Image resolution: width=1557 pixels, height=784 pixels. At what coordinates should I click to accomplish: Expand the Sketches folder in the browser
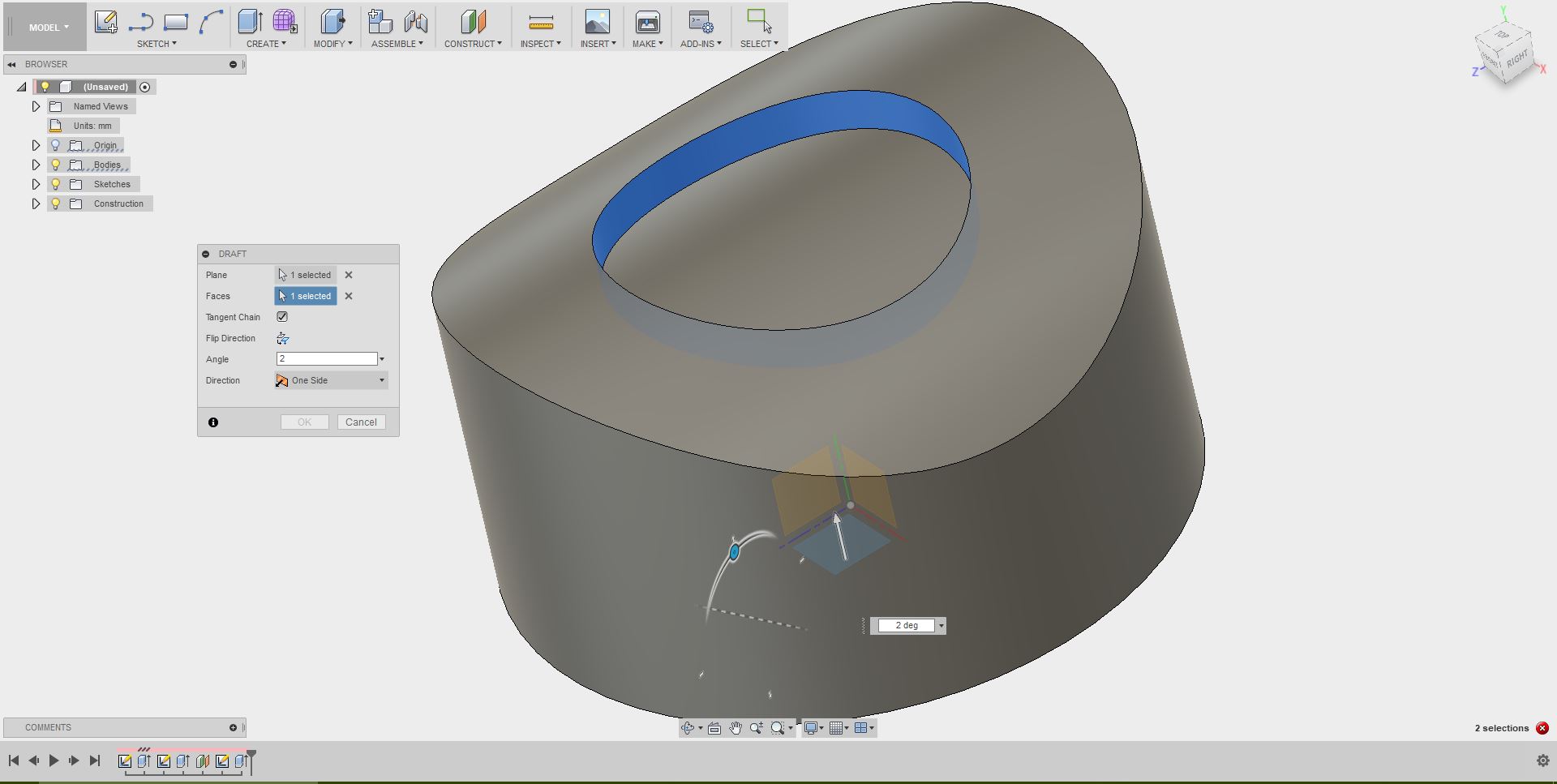point(35,183)
